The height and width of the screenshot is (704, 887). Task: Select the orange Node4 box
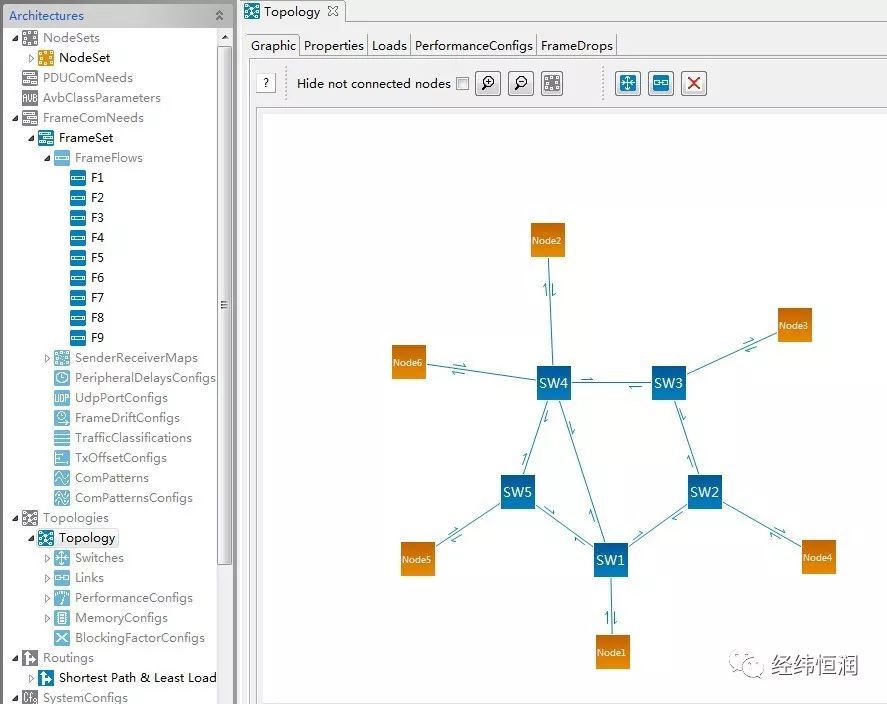(x=819, y=557)
